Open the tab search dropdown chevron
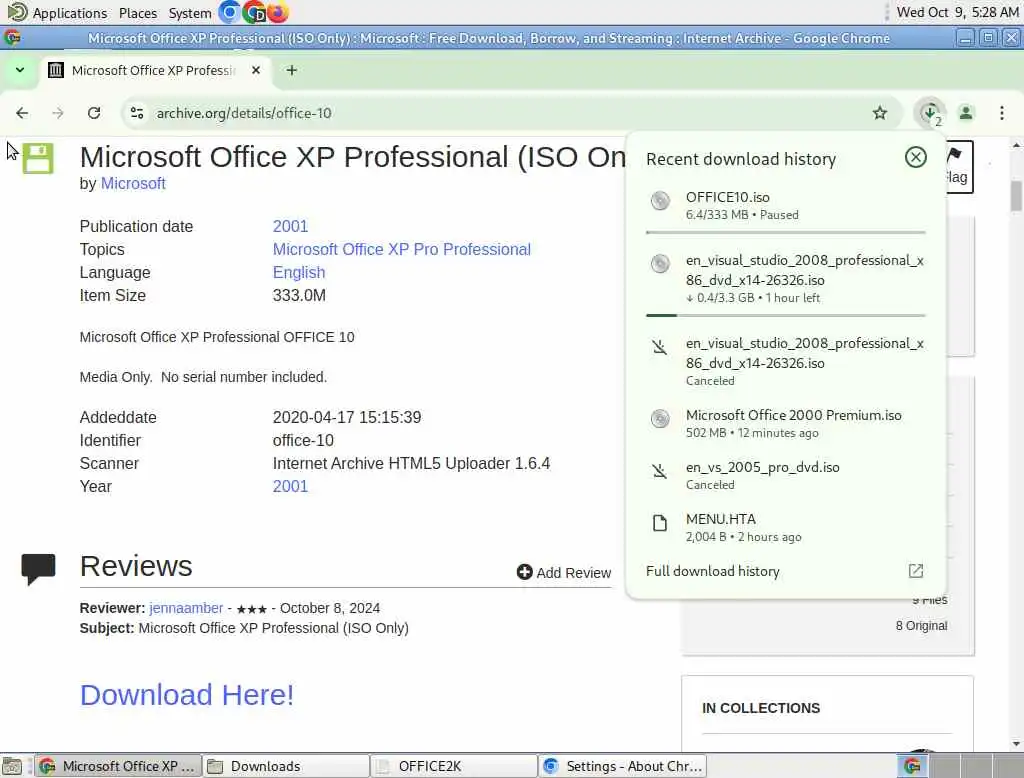 coord(20,70)
